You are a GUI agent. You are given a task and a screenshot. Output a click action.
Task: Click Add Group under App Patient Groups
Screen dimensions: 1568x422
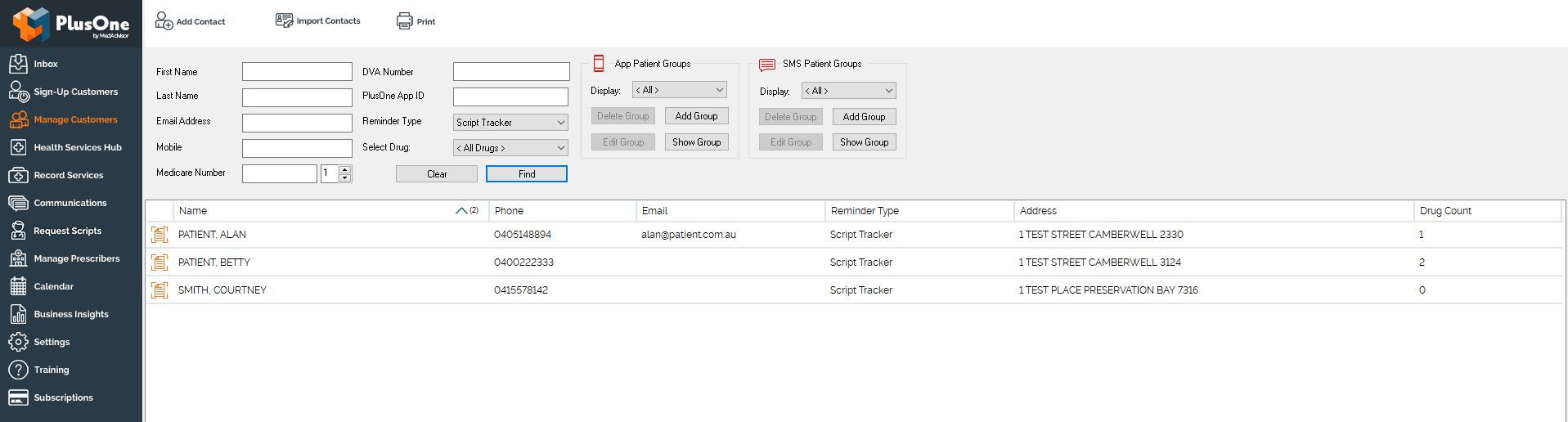[696, 116]
